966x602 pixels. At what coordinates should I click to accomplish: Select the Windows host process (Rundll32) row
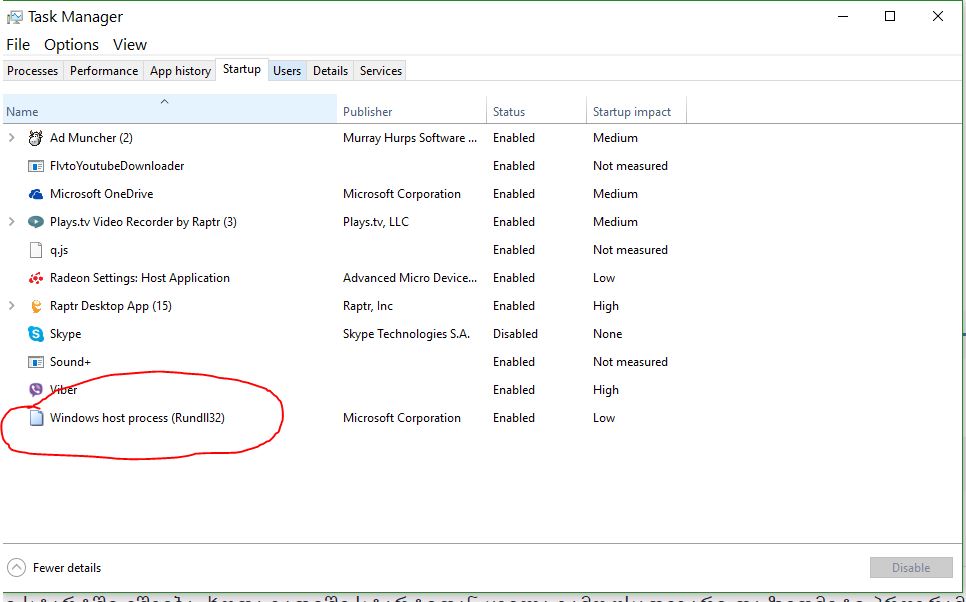point(137,418)
